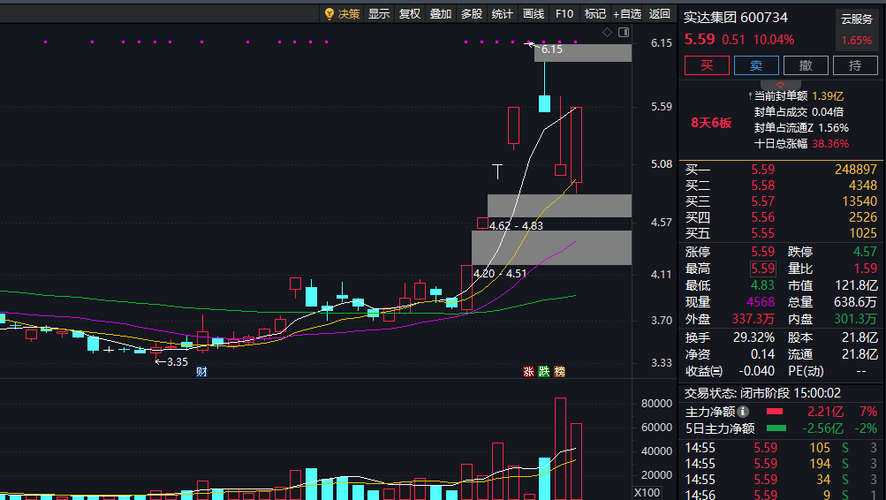Select 买一 price 5.59 row
The height and width of the screenshot is (500, 886).
pyautogui.click(x=780, y=169)
